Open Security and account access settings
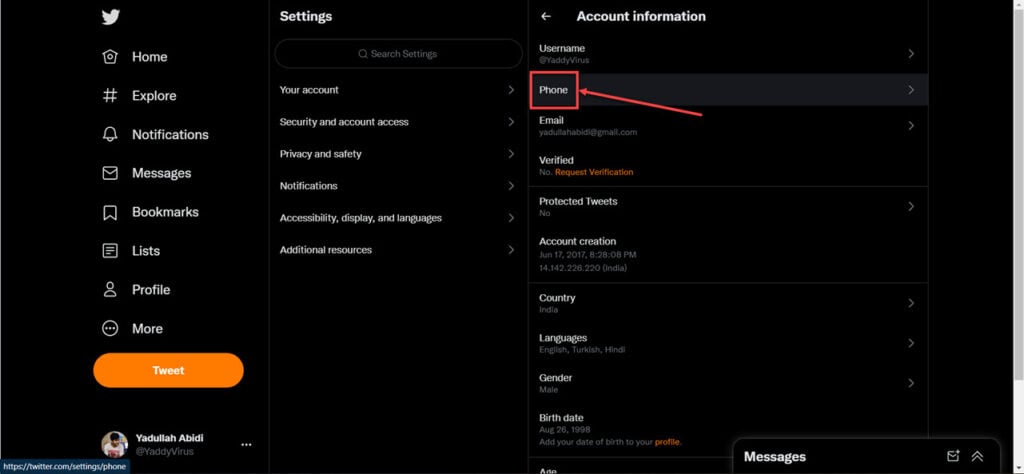The width and height of the screenshot is (1024, 474). coord(398,122)
